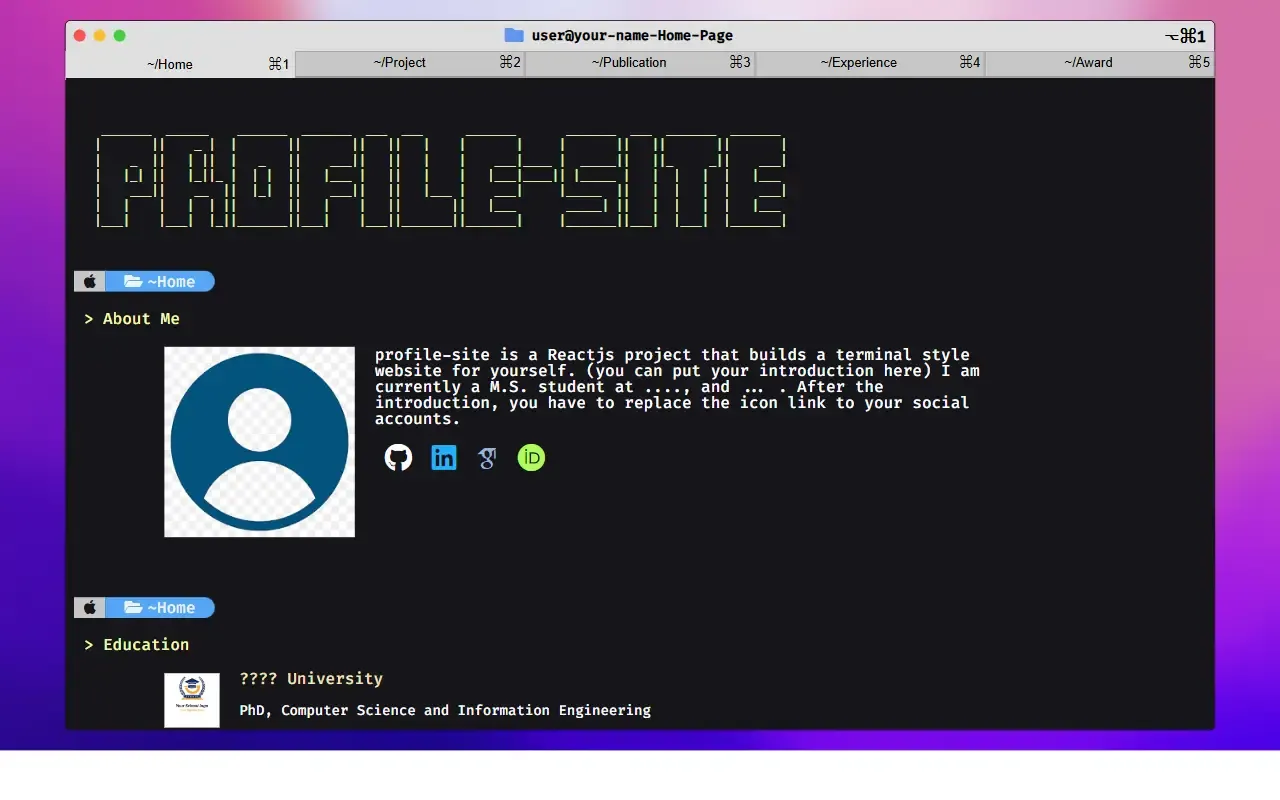Click folder icon in window title bar
The image size is (1280, 800).
click(514, 35)
